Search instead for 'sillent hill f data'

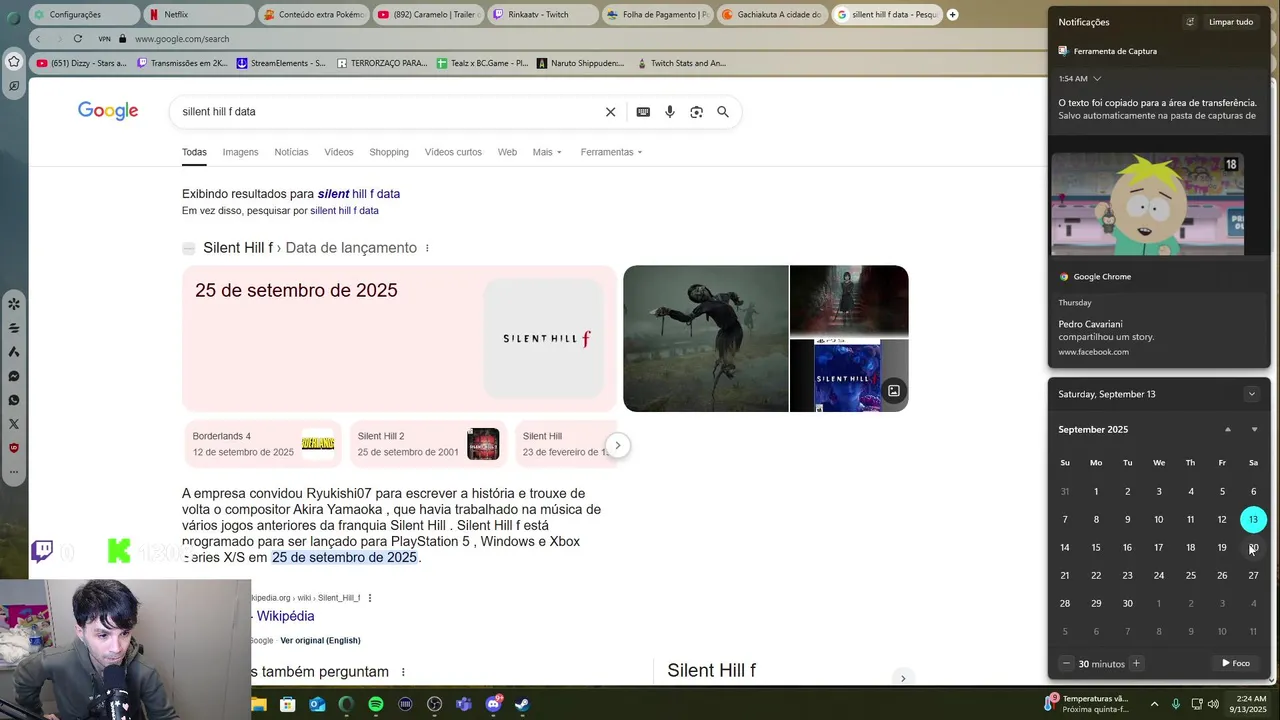pos(344,211)
